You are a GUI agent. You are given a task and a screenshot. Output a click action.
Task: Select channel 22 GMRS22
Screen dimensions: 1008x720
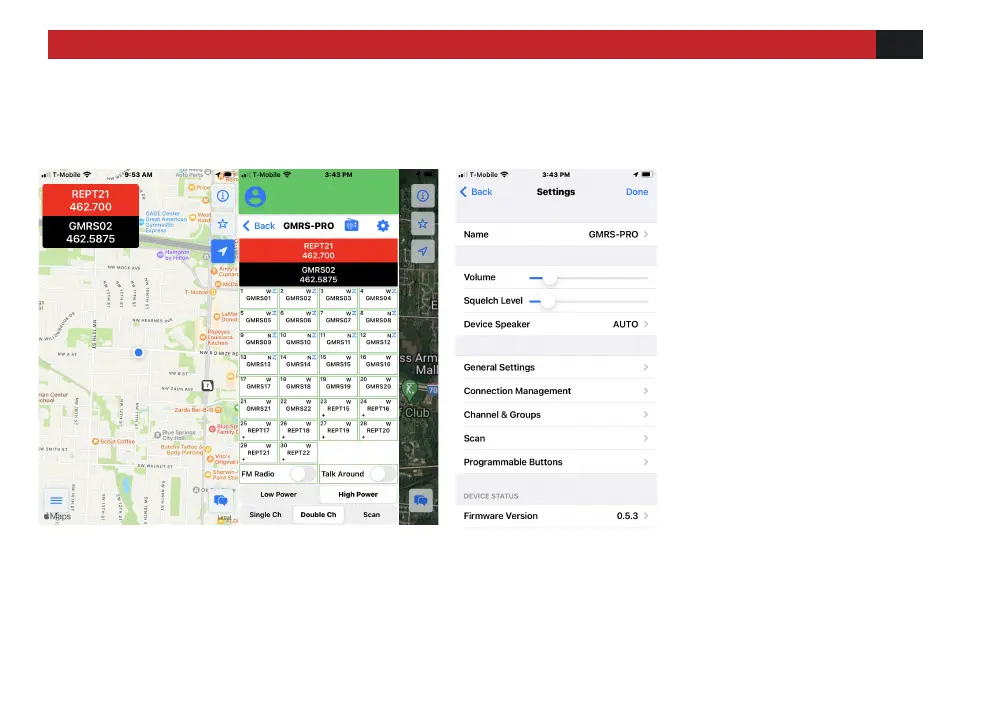point(298,409)
